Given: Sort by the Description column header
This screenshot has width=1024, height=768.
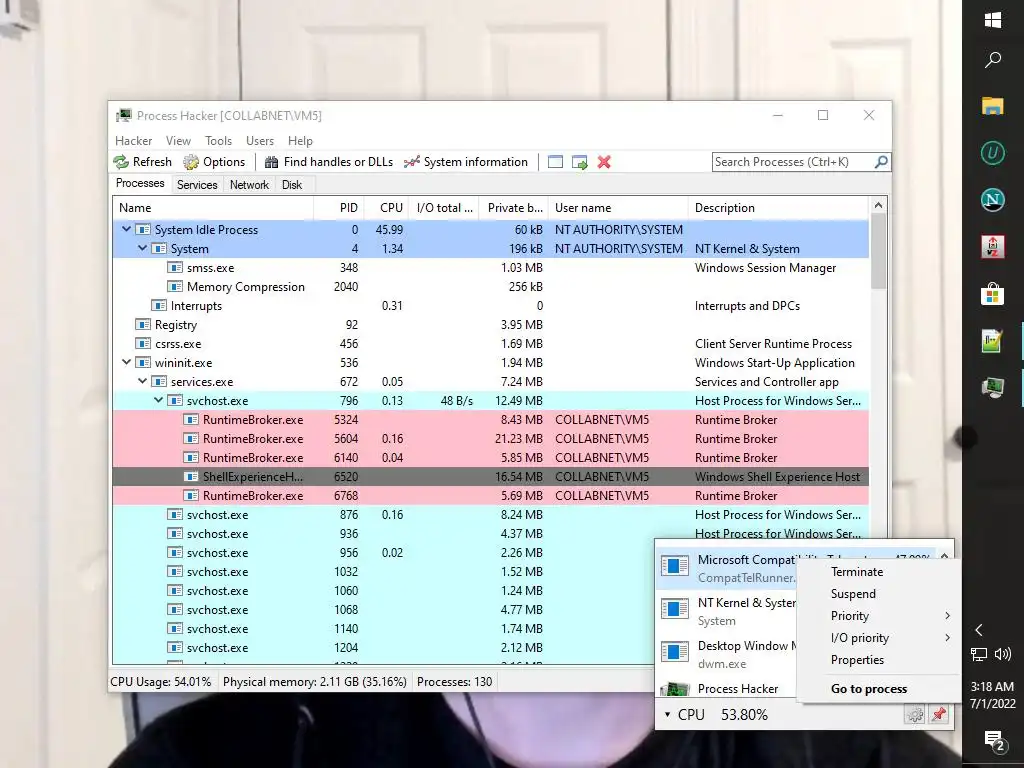Looking at the screenshot, I should [778, 208].
